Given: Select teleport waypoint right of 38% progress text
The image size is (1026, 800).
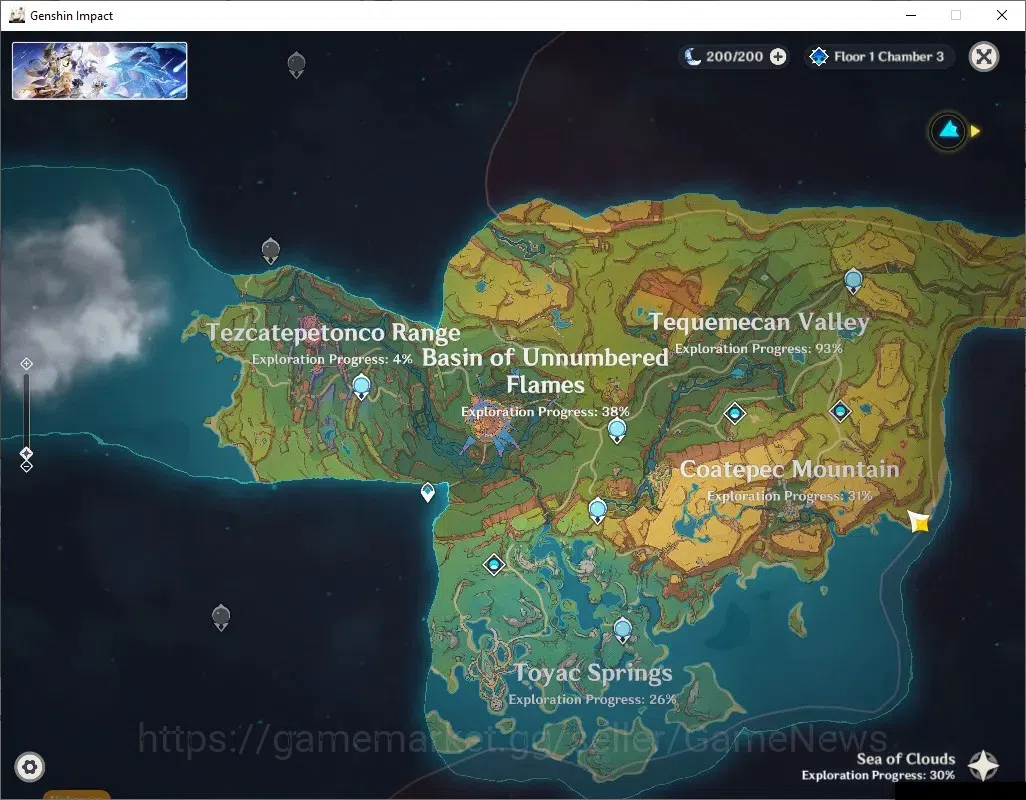Looking at the screenshot, I should [x=617, y=430].
